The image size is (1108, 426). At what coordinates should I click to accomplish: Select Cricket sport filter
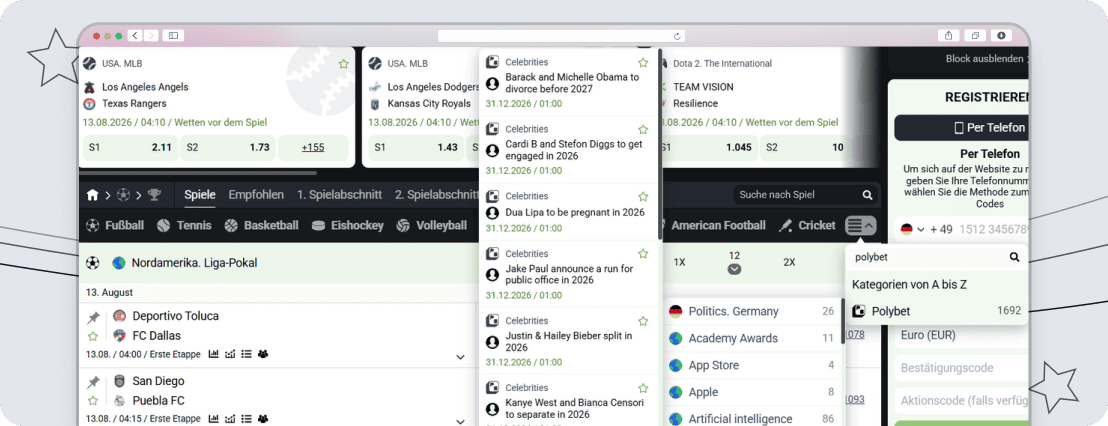click(x=807, y=225)
